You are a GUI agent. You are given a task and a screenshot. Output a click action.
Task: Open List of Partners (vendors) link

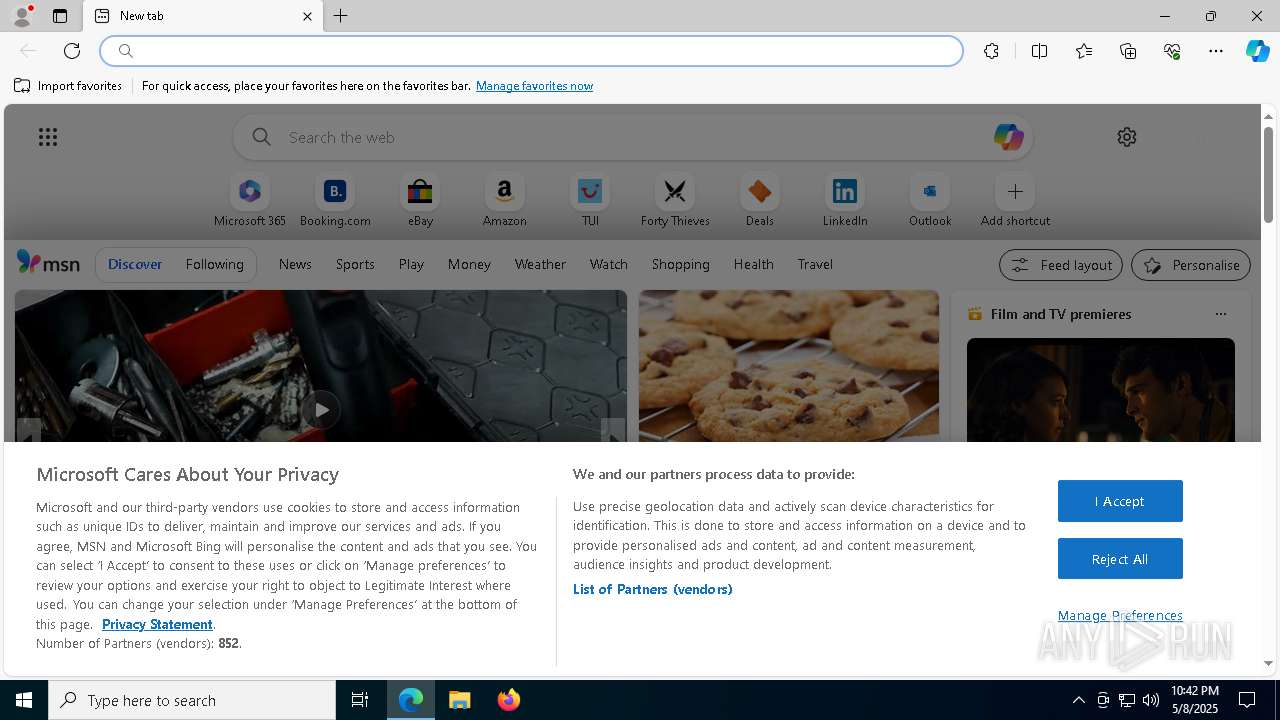click(x=652, y=589)
